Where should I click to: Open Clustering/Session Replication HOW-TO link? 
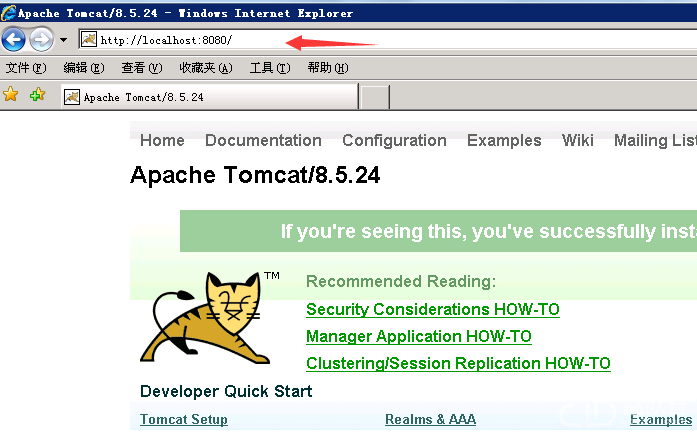[458, 364]
